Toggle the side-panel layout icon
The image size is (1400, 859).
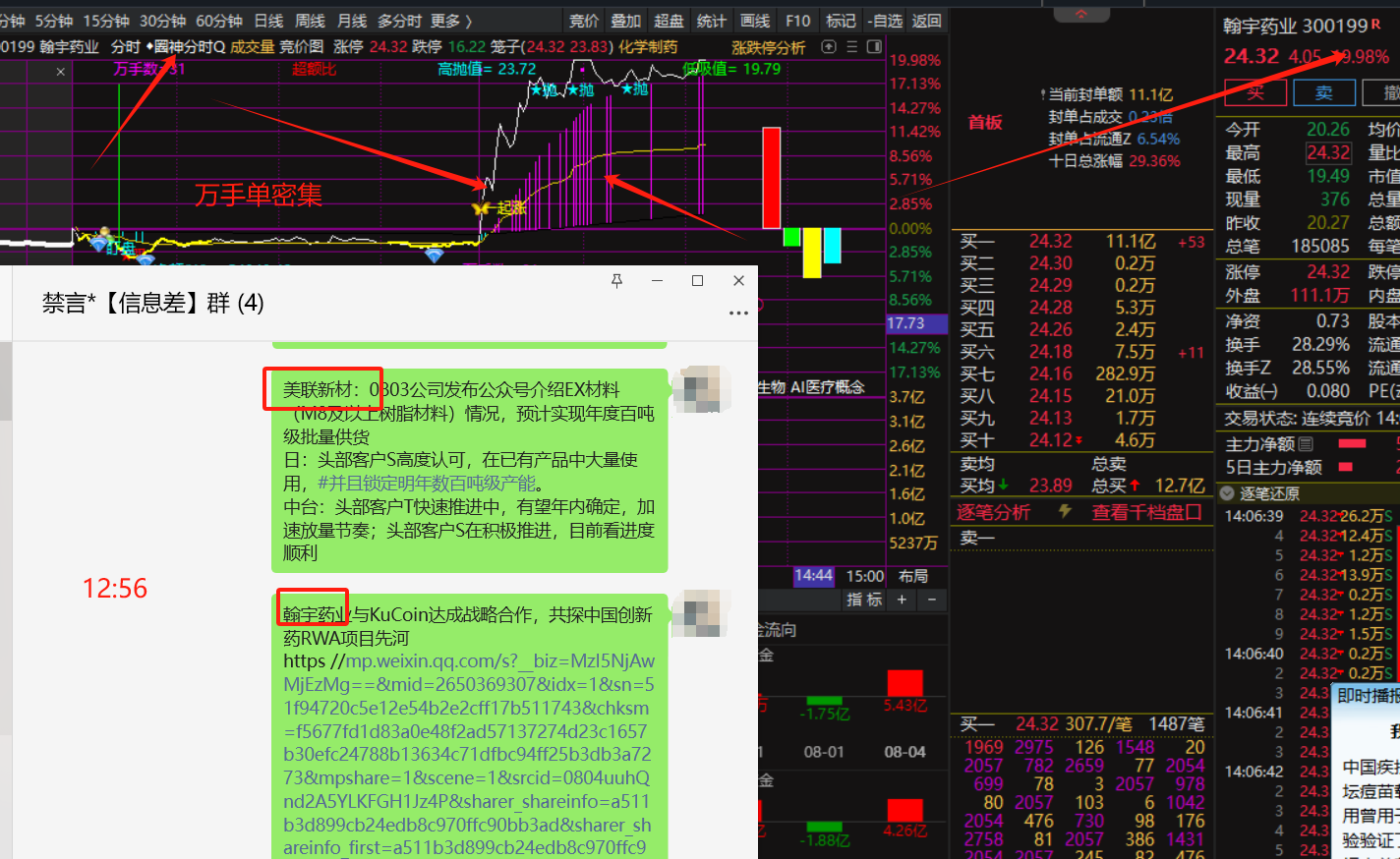point(873,46)
